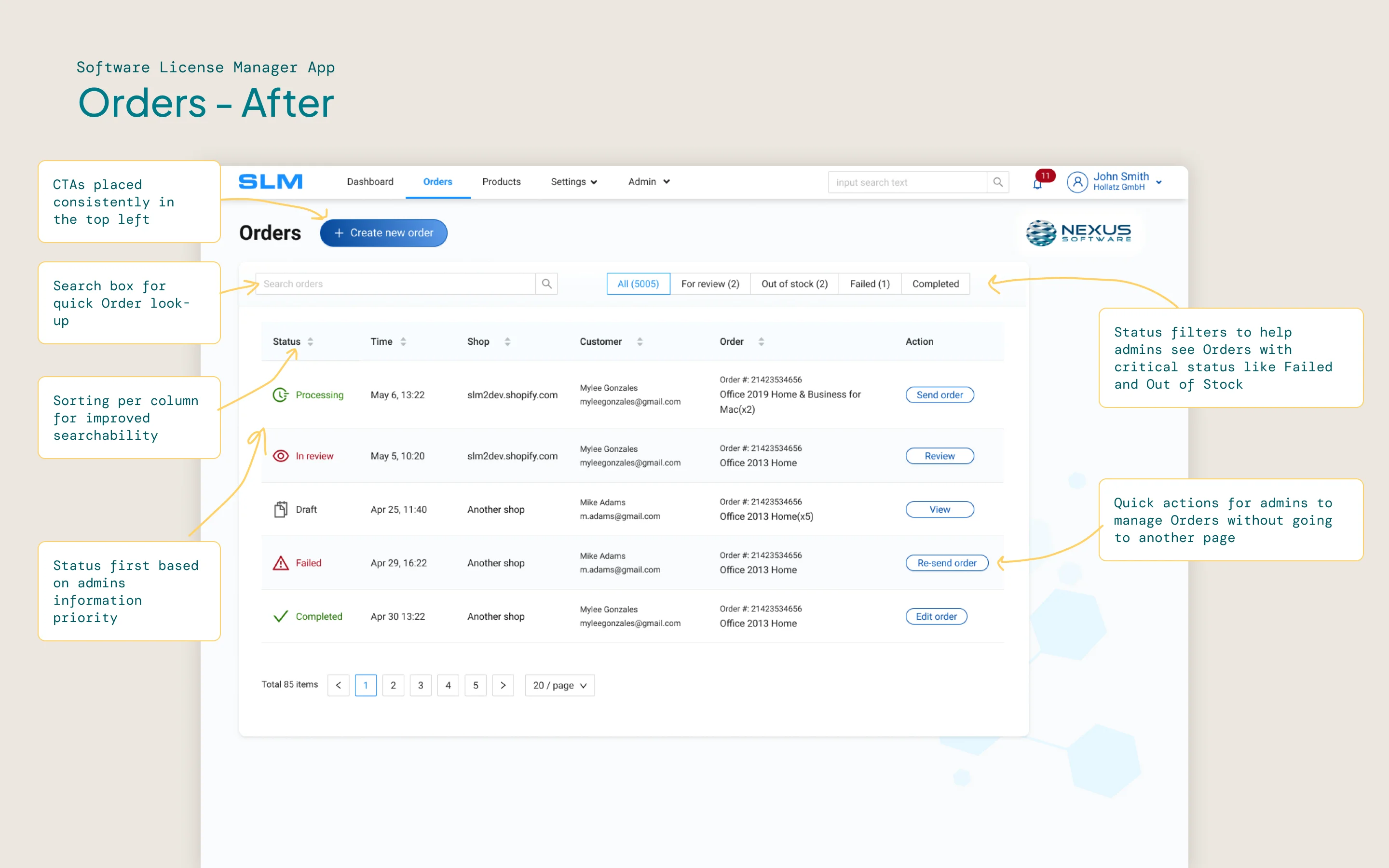Click time Apr 29, 16:22
The width and height of the screenshot is (1389, 868).
399,563
